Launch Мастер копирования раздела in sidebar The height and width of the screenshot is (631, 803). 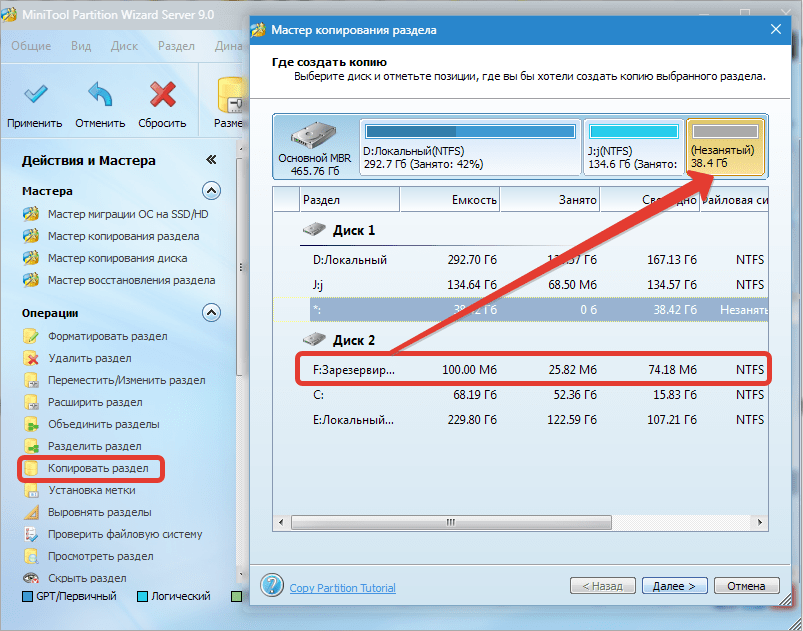[x=123, y=236]
